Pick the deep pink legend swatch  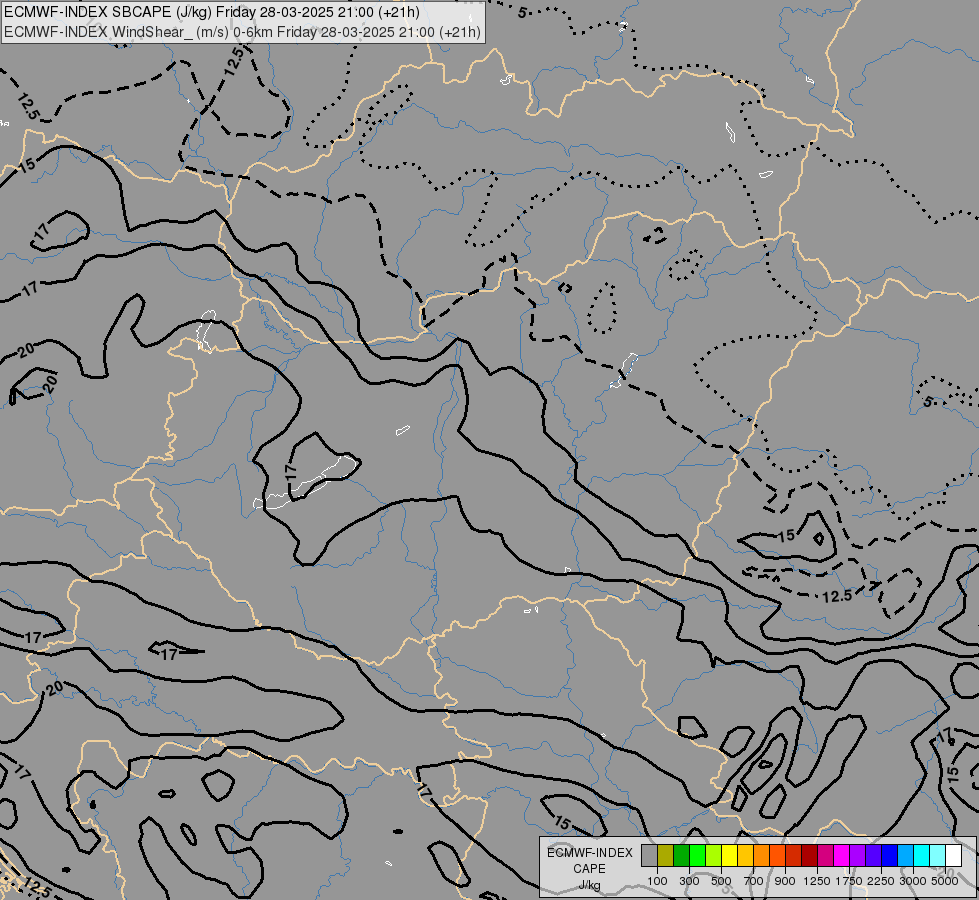click(825, 856)
